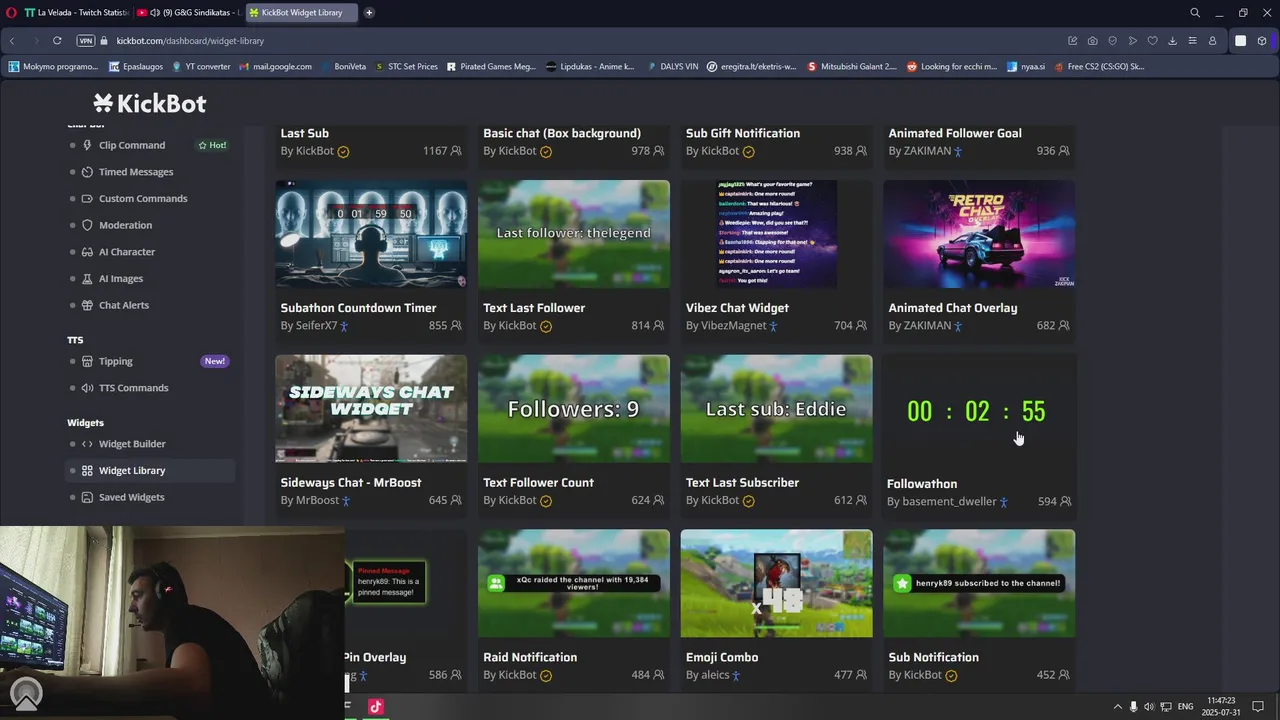
Task: Toggle the microphone tray icon
Action: coord(1133,707)
